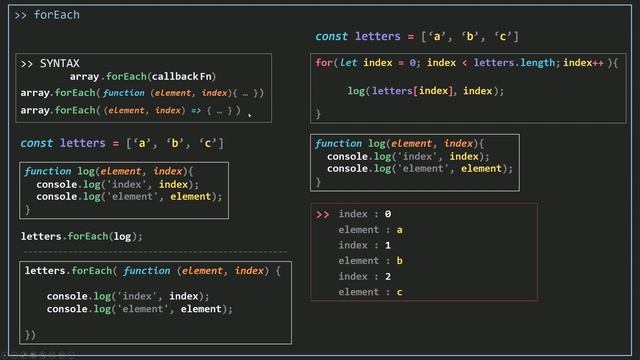Click the 'array.forEach( function (element, index)' syntax line
The height and width of the screenshot is (360, 640).
click(x=142, y=93)
